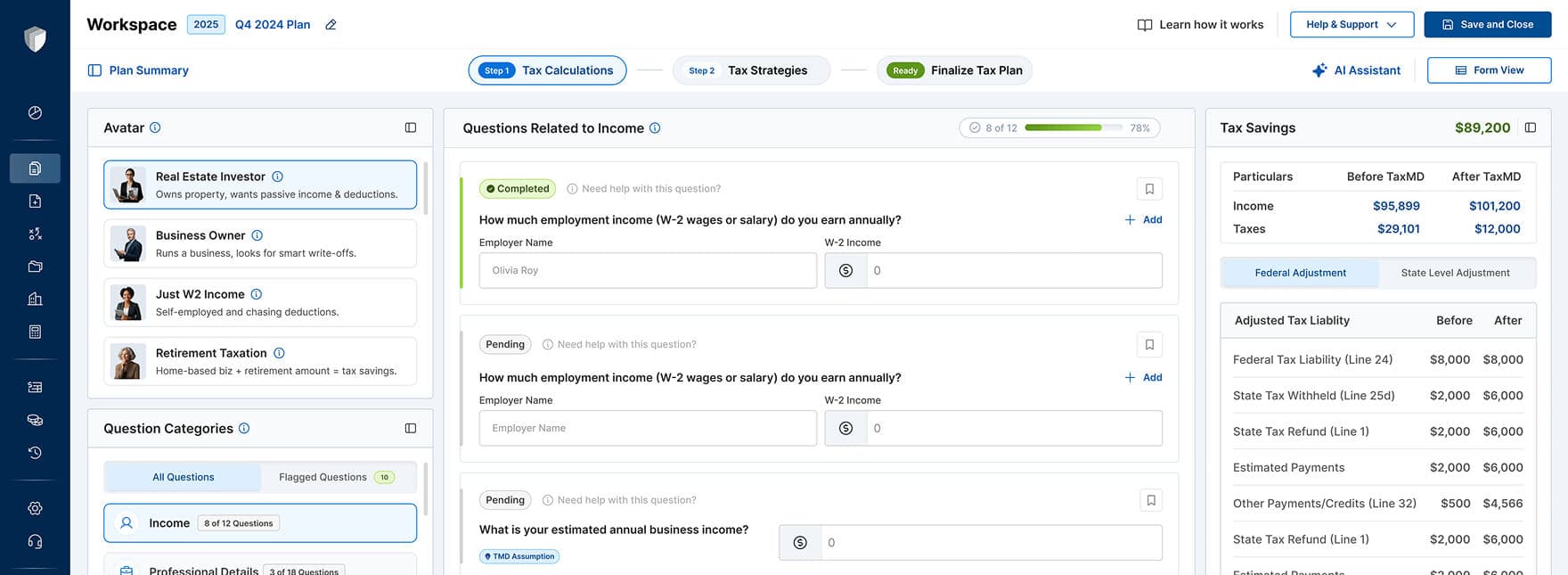Image resolution: width=1568 pixels, height=575 pixels.
Task: Click the Save and Close button
Action: (x=1487, y=25)
